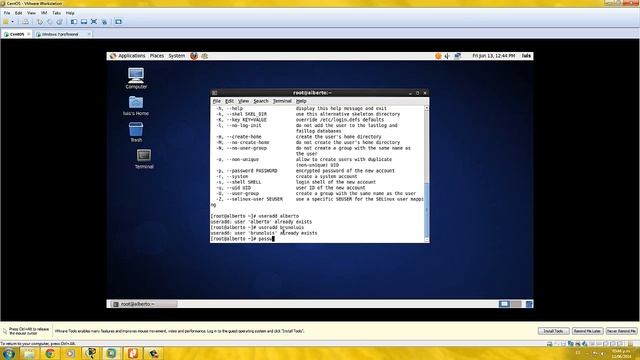640x360 pixels.
Task: Open the VMware Edit menu
Action: point(19,13)
